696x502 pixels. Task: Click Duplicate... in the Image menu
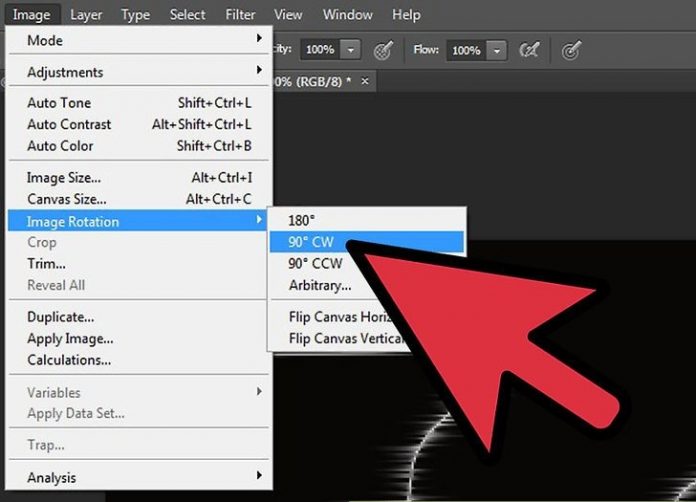[60, 317]
